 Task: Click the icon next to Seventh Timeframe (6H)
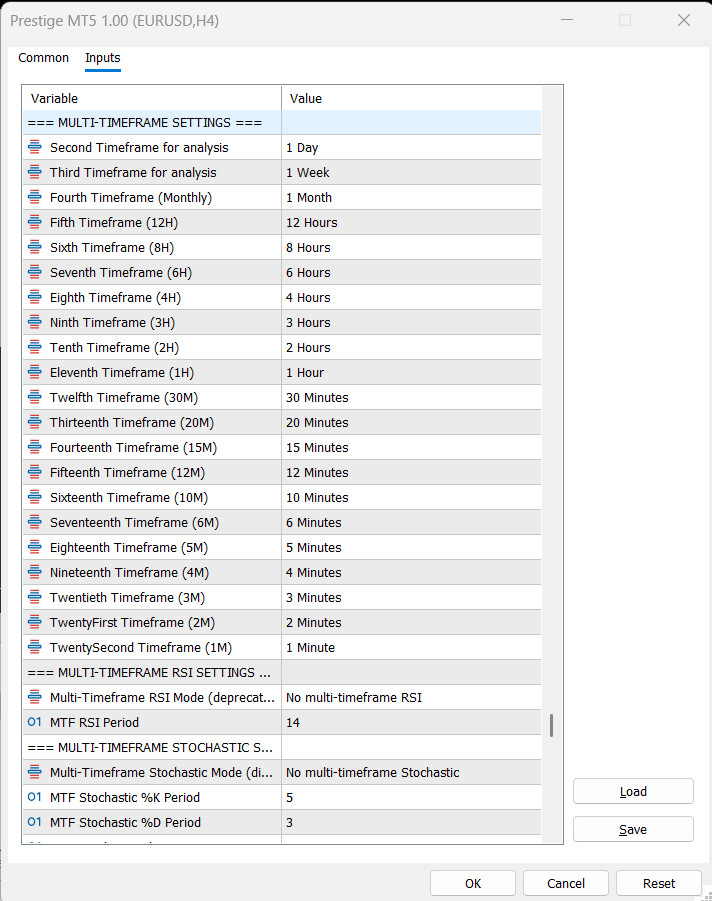[x=34, y=272]
